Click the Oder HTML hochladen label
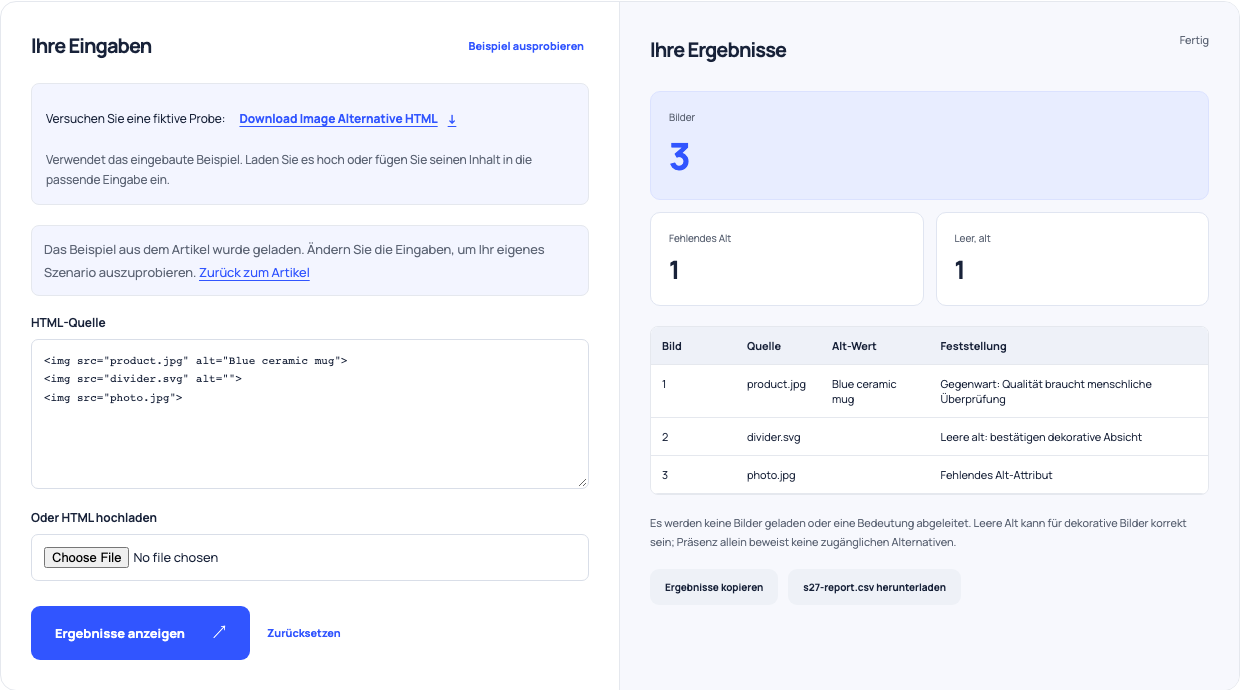The width and height of the screenshot is (1240, 691). pos(94,518)
